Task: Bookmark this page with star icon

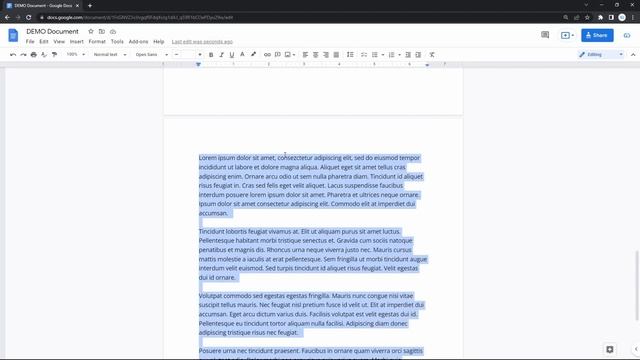Action: pos(587,18)
